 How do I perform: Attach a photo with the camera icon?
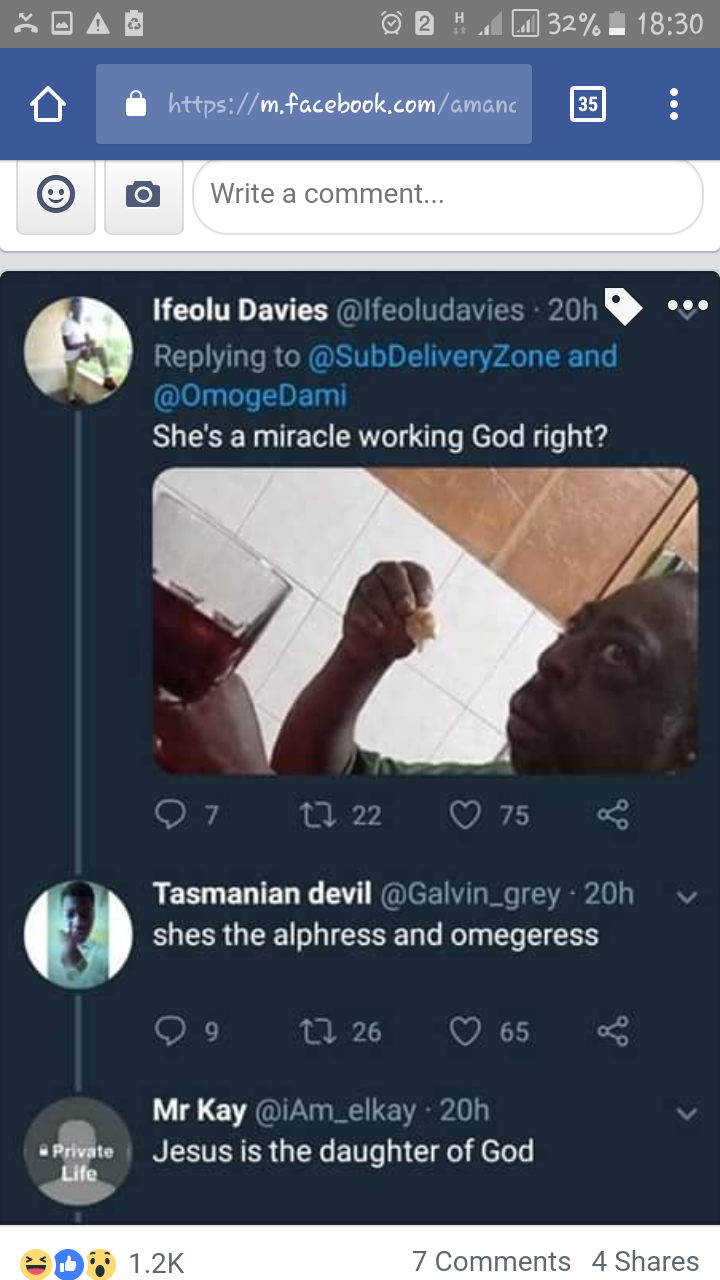pos(143,194)
